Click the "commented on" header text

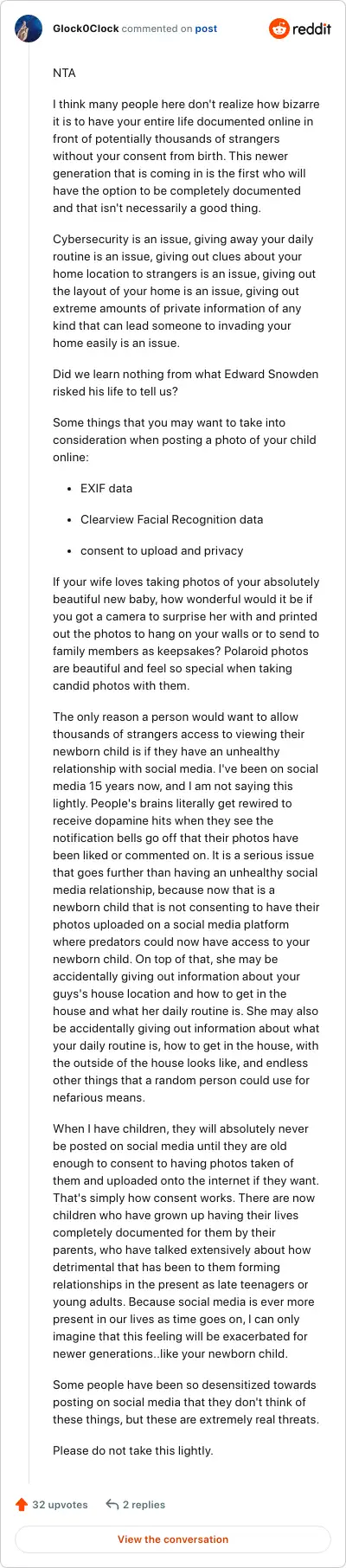click(157, 29)
